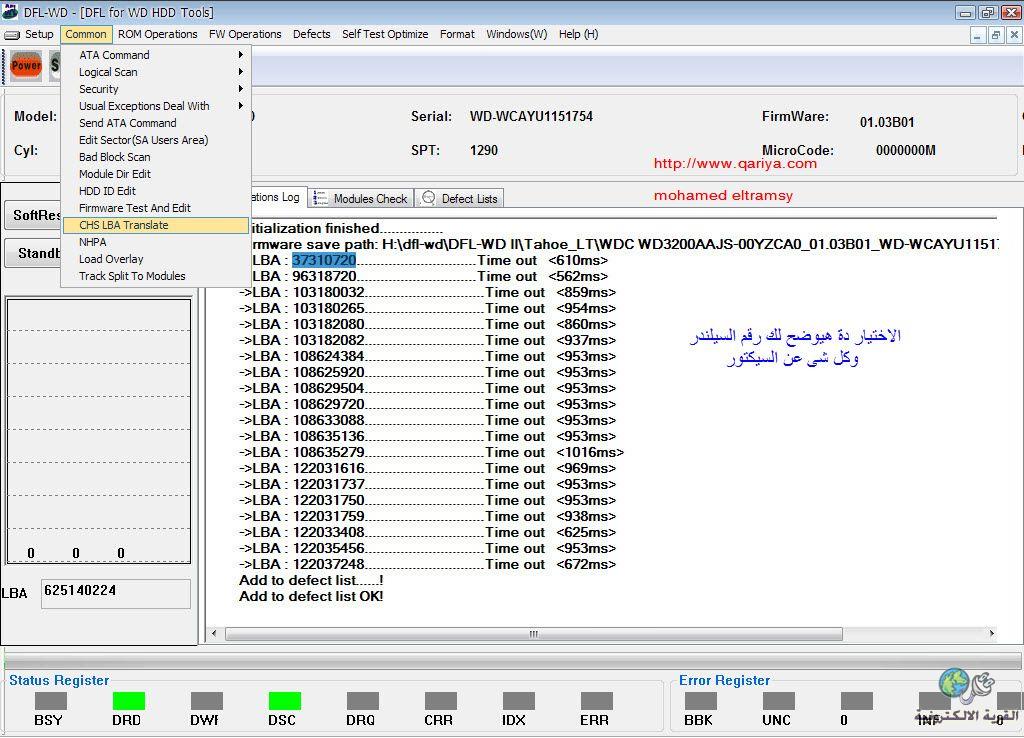This screenshot has width=1024, height=738.
Task: Click the IDX status indicator
Action: 519,701
